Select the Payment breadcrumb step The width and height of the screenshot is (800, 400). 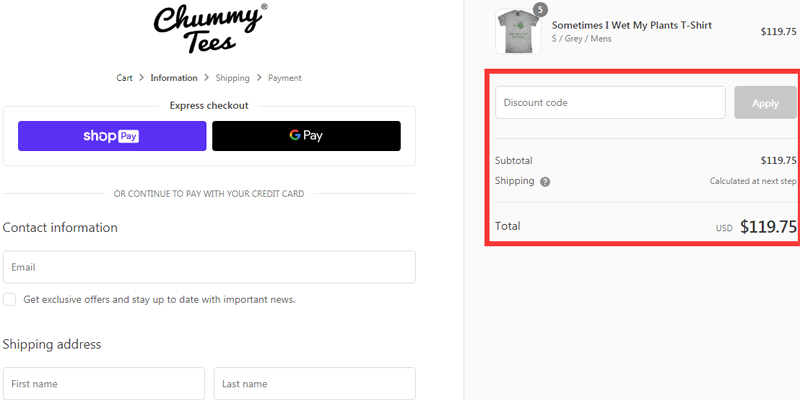click(285, 78)
